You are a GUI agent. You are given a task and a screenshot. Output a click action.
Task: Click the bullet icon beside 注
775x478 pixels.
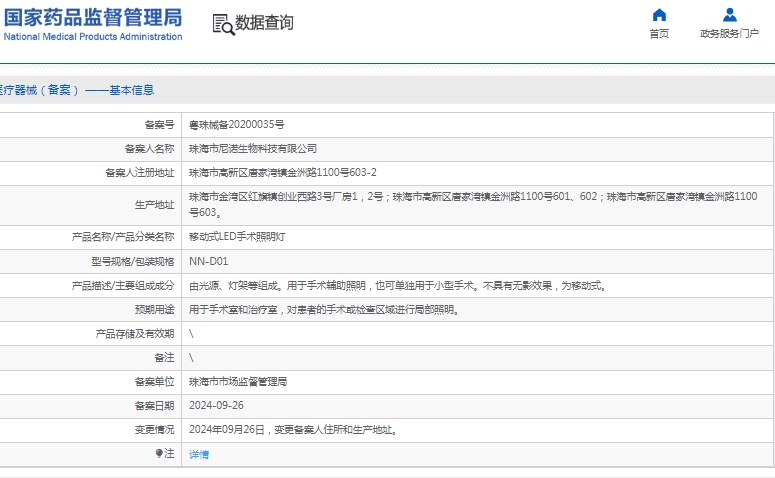(159, 453)
